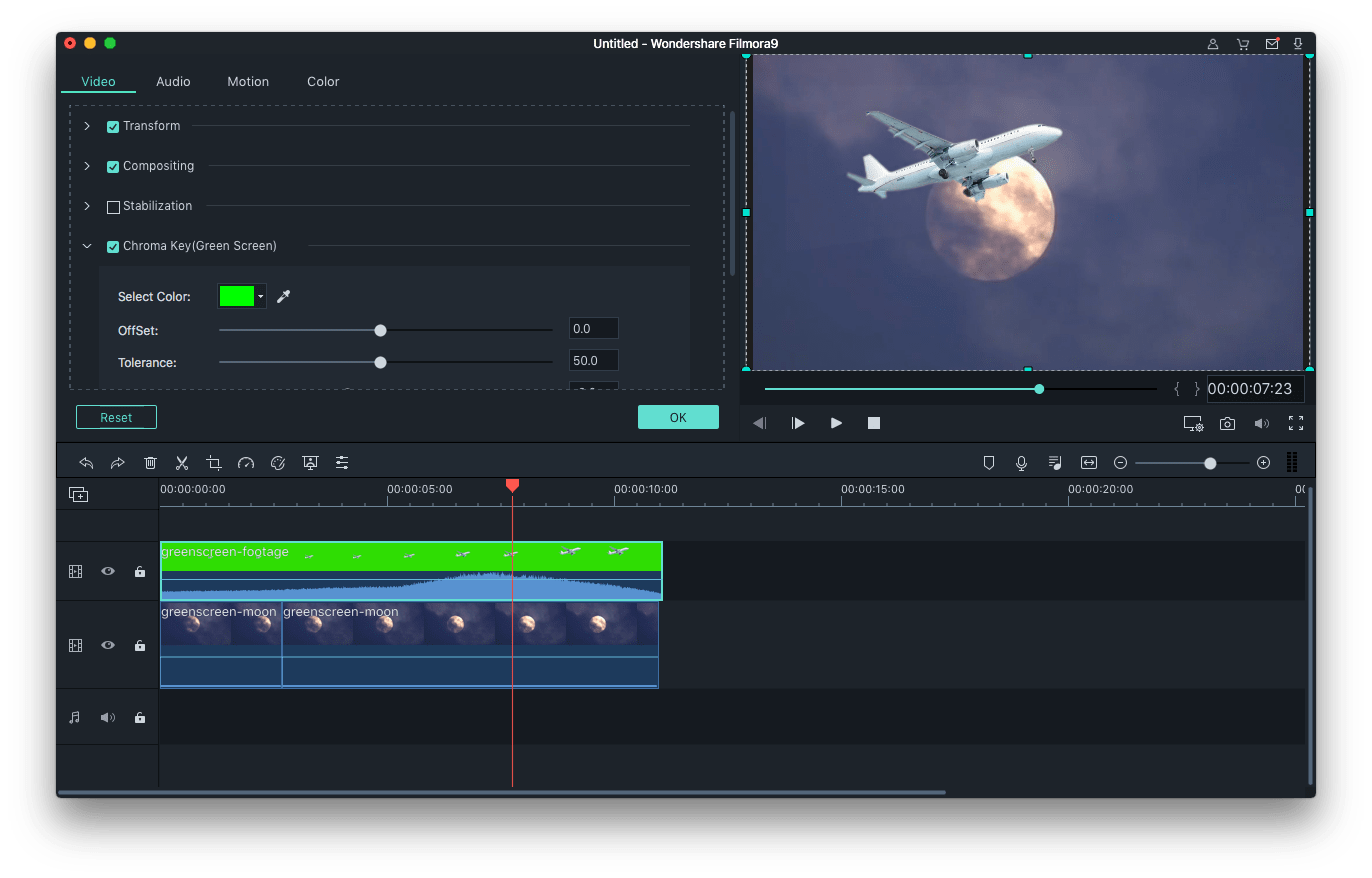
Task: Switch to the Audio tab
Action: click(x=172, y=81)
